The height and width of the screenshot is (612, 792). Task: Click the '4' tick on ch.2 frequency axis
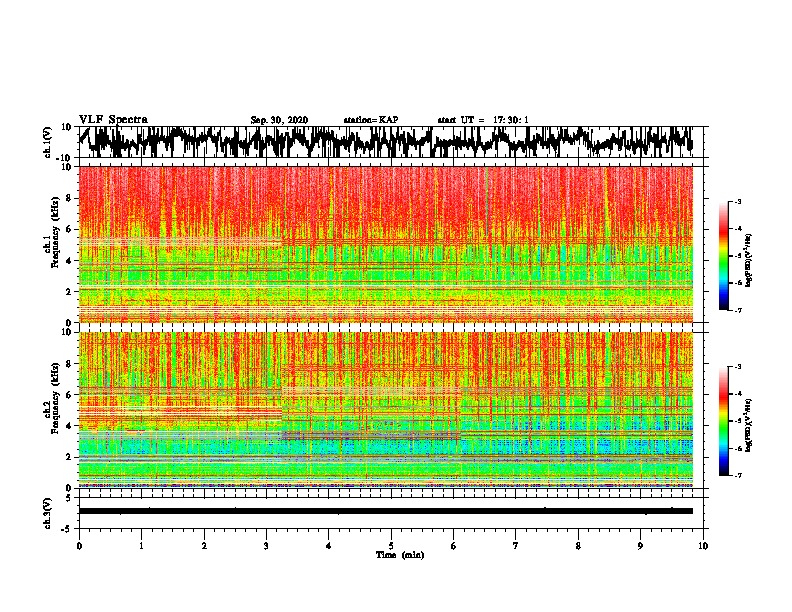[x=69, y=426]
